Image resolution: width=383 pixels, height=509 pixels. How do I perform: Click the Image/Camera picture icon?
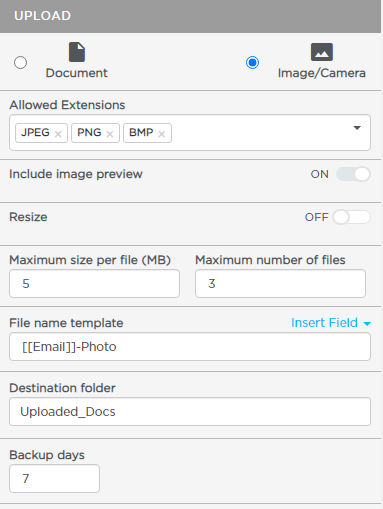(x=322, y=52)
